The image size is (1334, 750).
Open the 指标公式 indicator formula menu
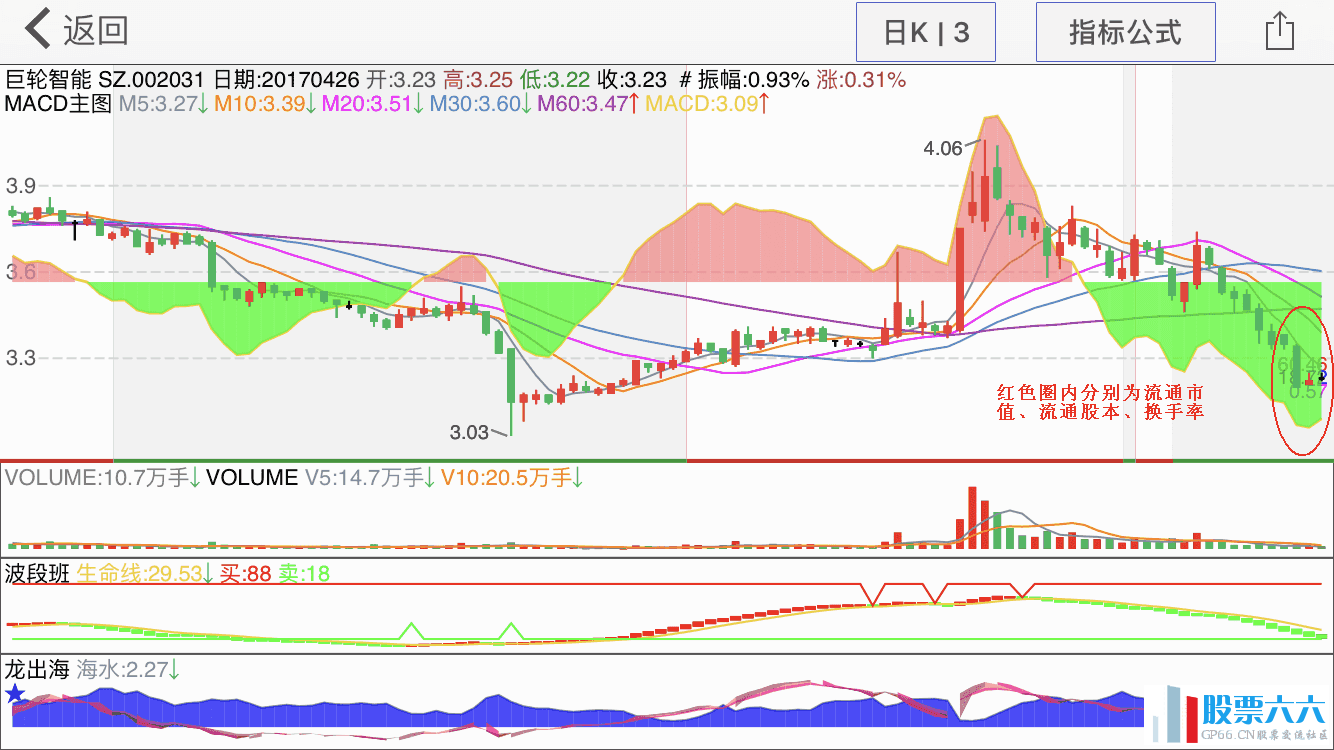tap(1125, 32)
